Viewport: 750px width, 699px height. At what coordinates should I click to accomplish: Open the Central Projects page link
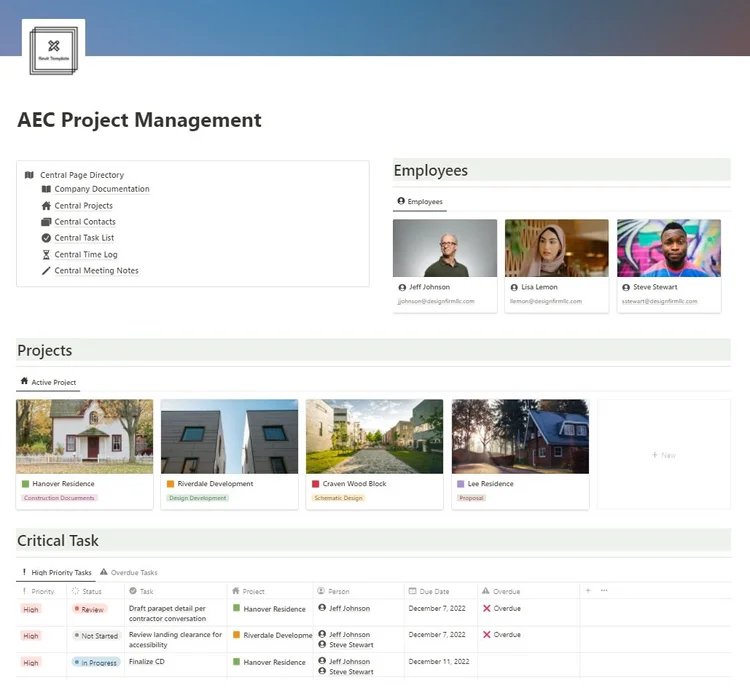(x=84, y=206)
